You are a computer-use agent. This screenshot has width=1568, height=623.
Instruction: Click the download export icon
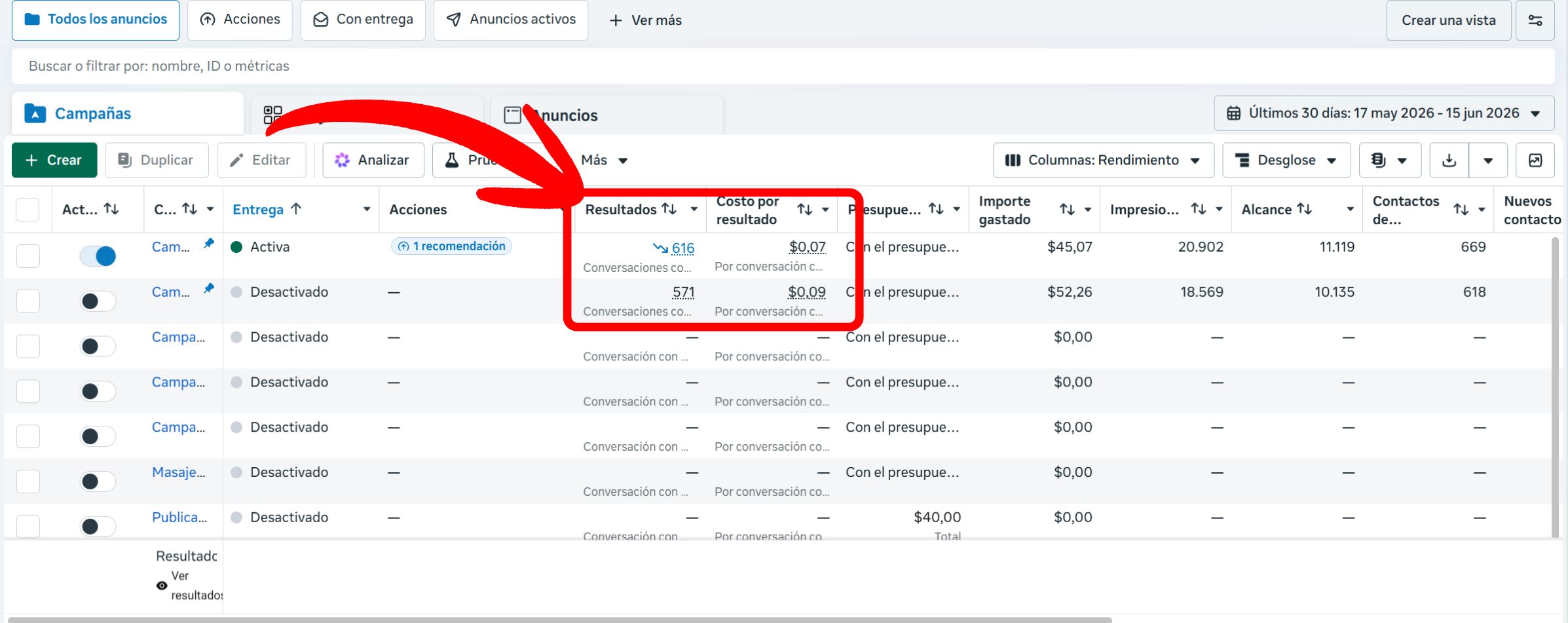click(1449, 160)
